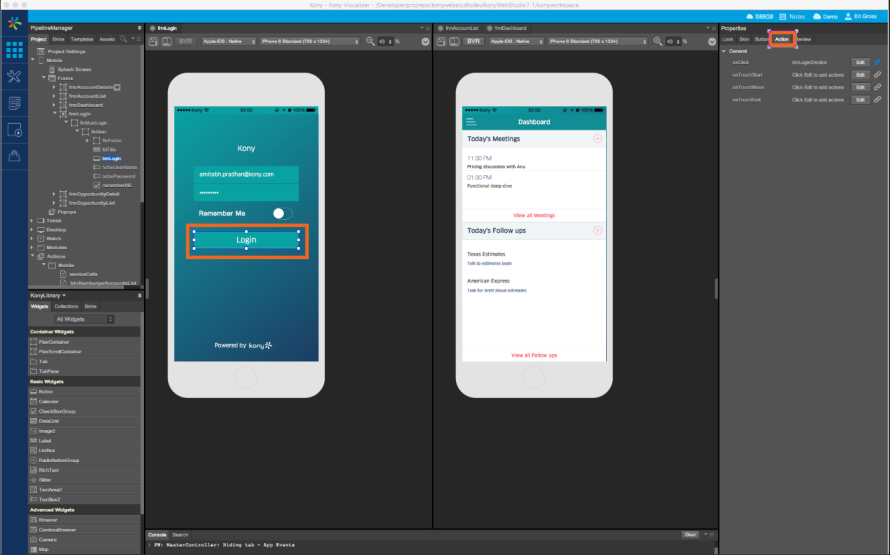Click the link icon for onTouchEnd action
Image resolution: width=890 pixels, height=555 pixels.
click(x=878, y=100)
